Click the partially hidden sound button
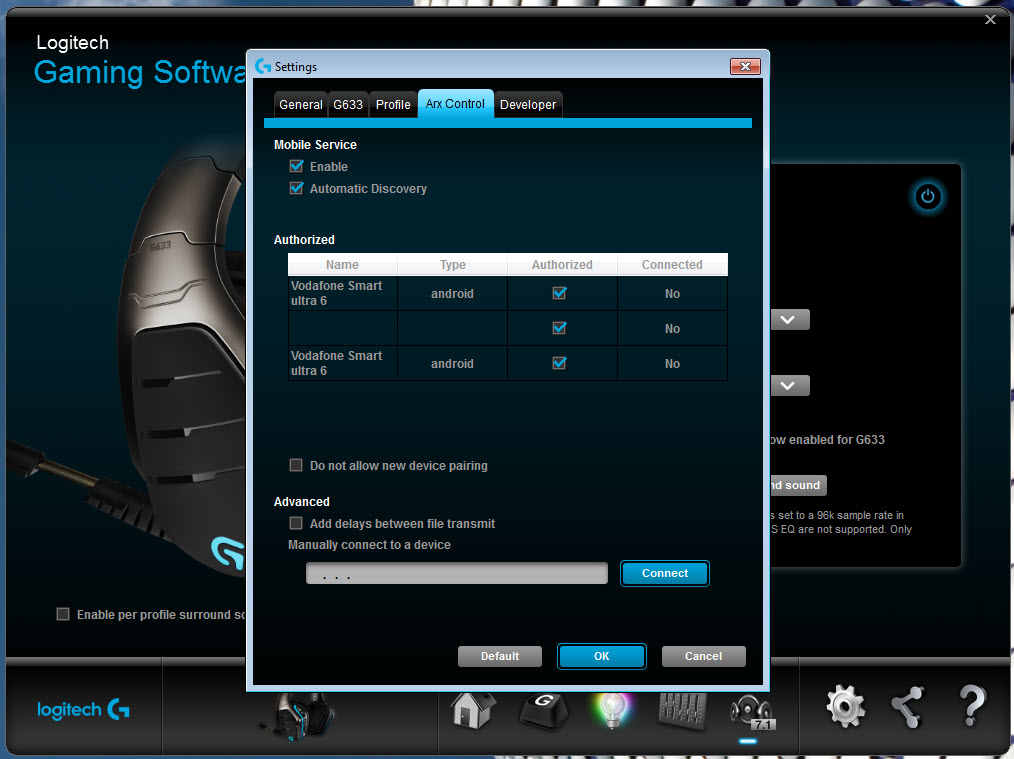Image resolution: width=1014 pixels, height=759 pixels. tap(798, 486)
